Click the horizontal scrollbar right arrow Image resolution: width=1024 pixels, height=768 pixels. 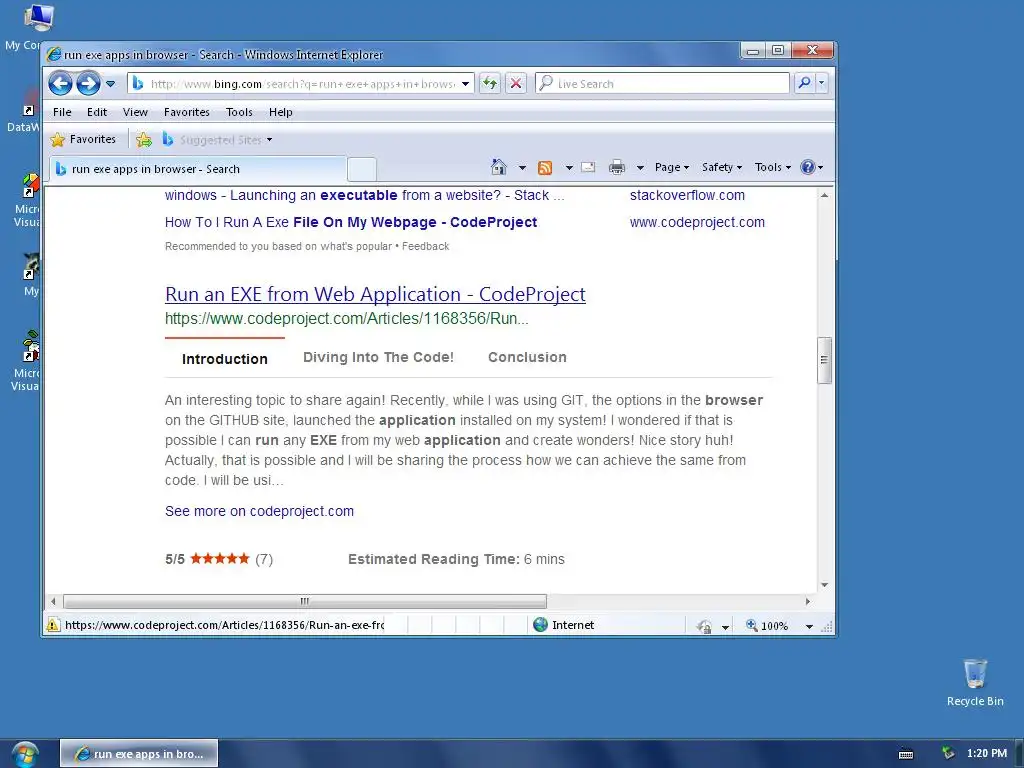pyautogui.click(x=808, y=601)
